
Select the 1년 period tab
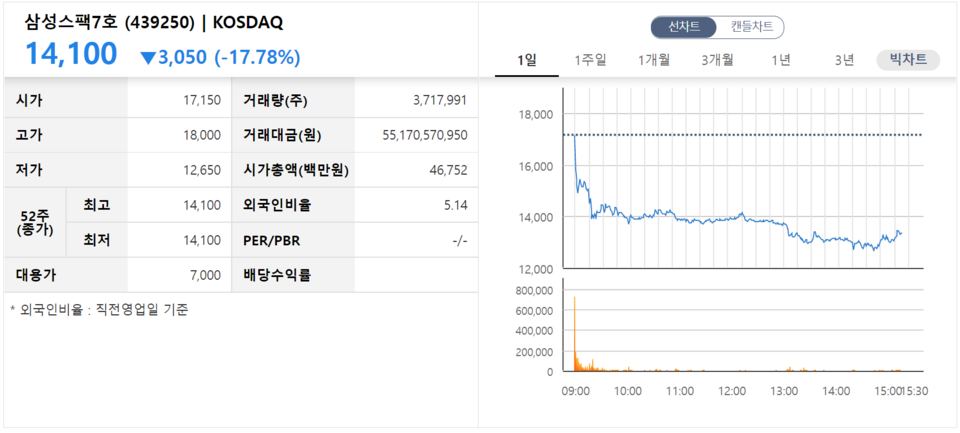pos(781,60)
